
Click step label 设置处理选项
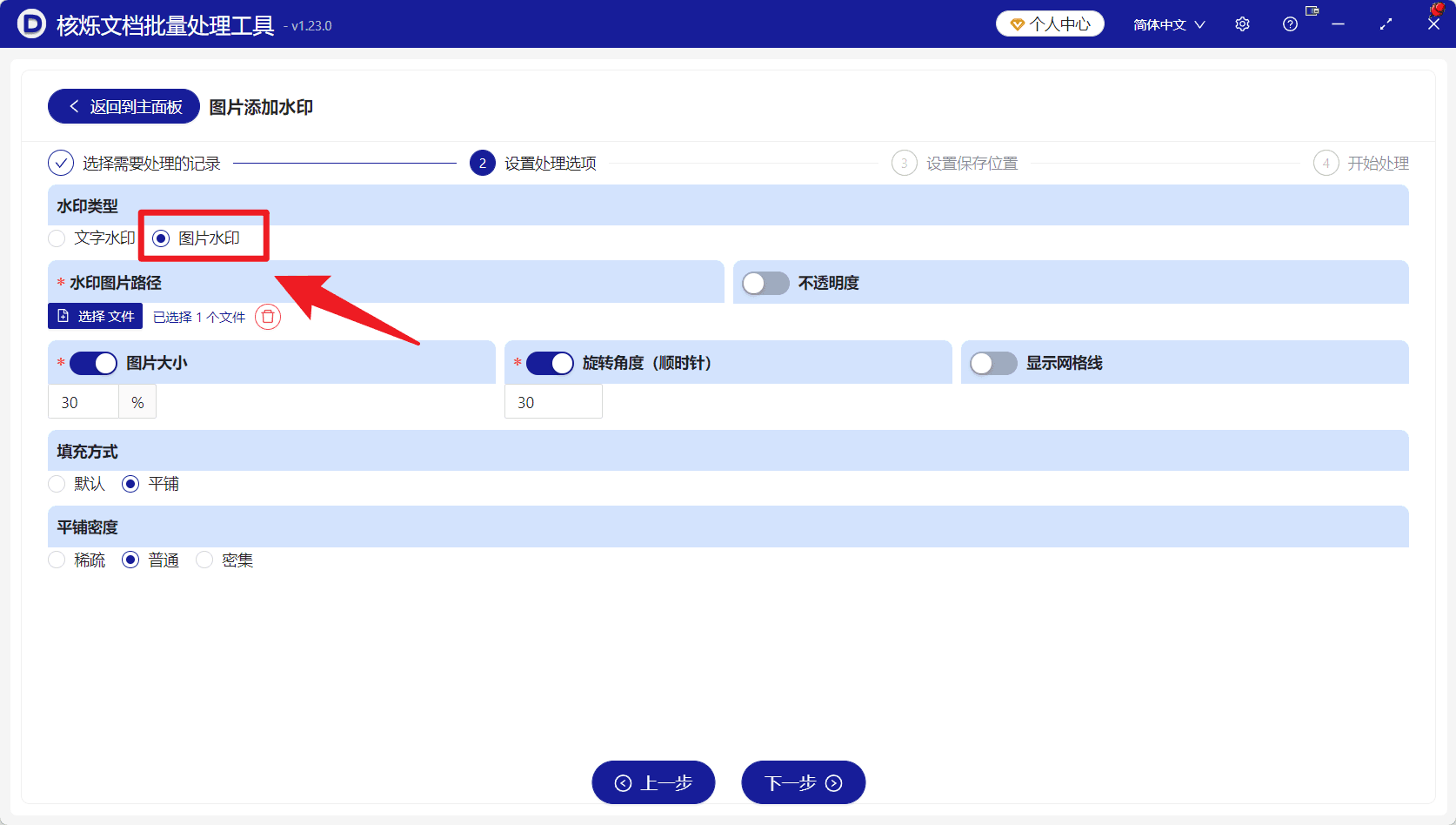(x=551, y=164)
